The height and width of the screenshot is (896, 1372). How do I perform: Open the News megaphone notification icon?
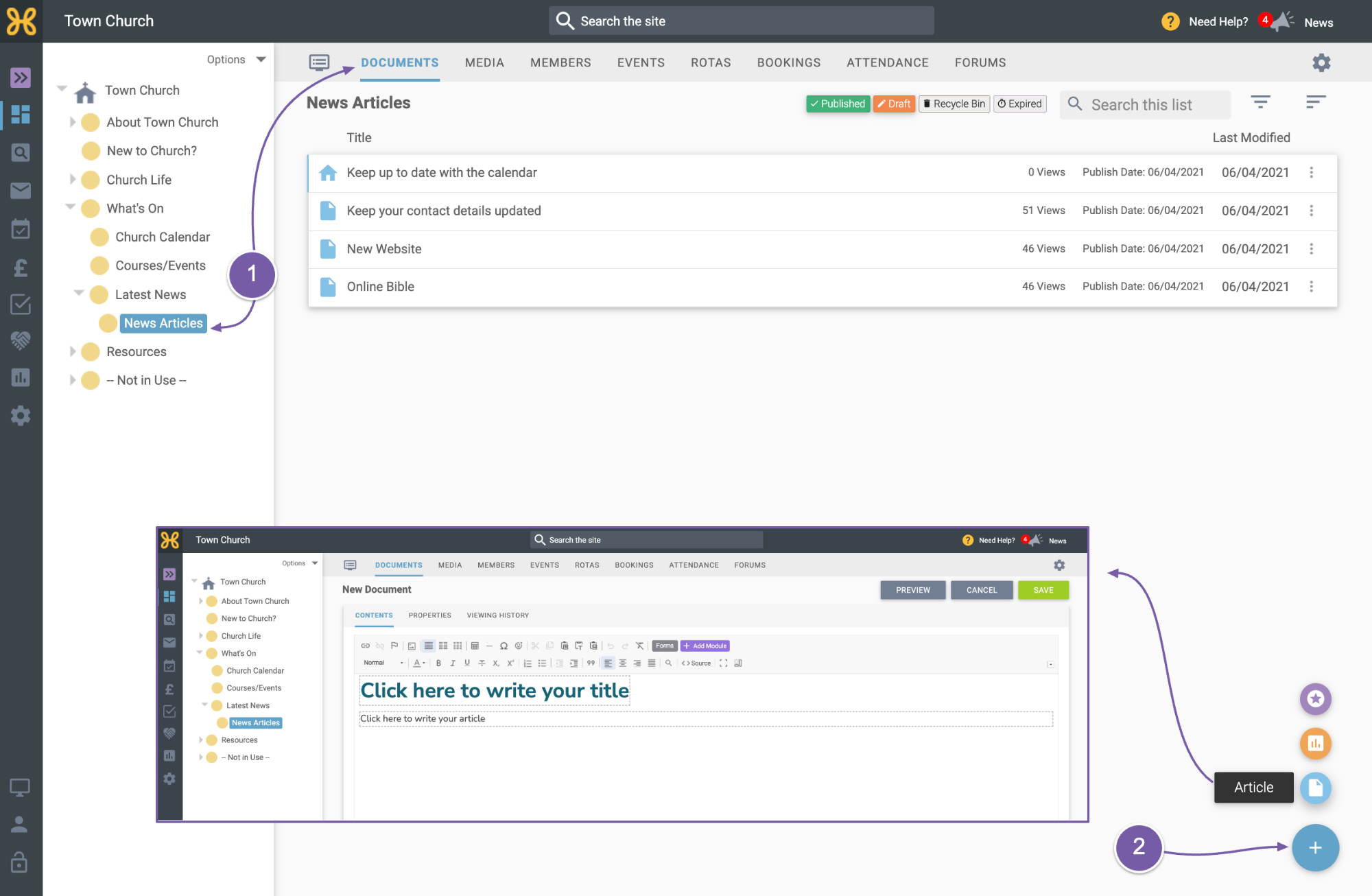[1281, 21]
